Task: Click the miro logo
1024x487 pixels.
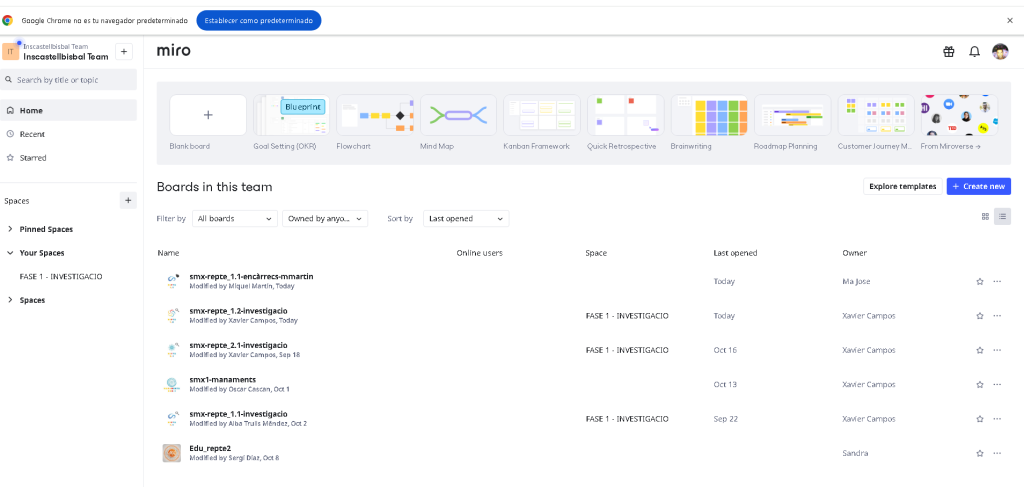Action: 173,50
